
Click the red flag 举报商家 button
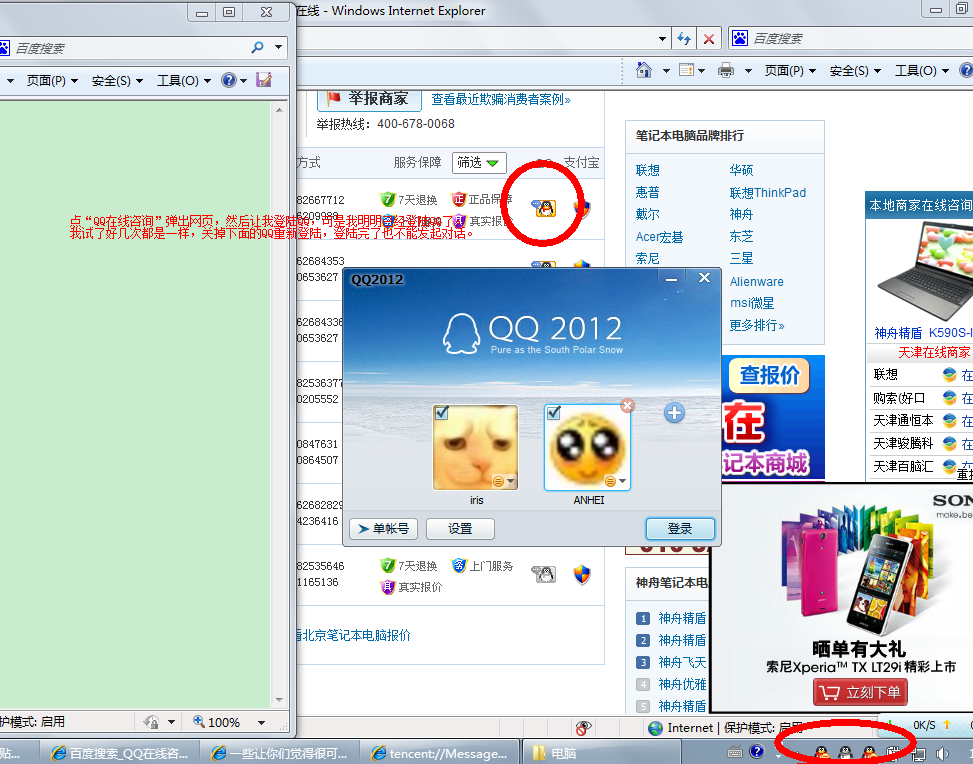[x=370, y=99]
